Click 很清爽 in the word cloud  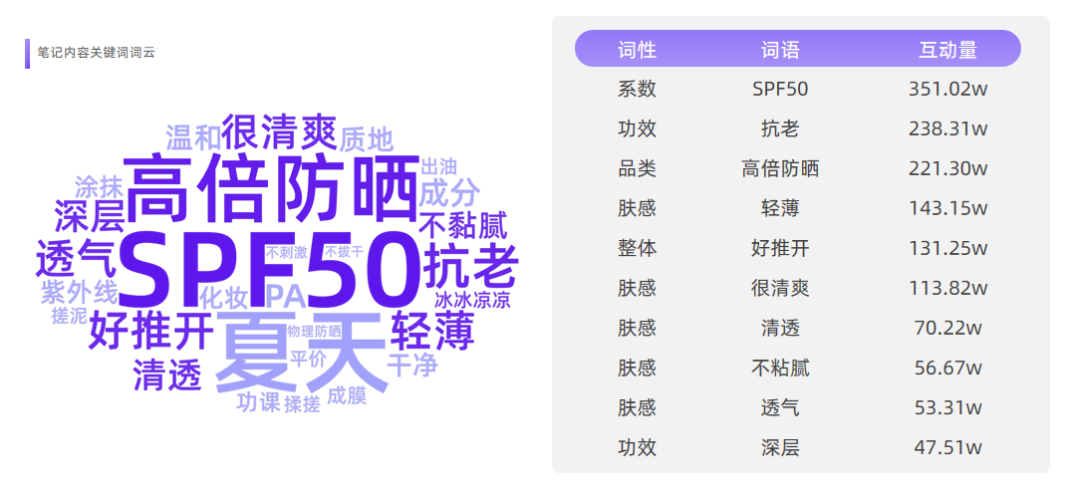coord(278,132)
